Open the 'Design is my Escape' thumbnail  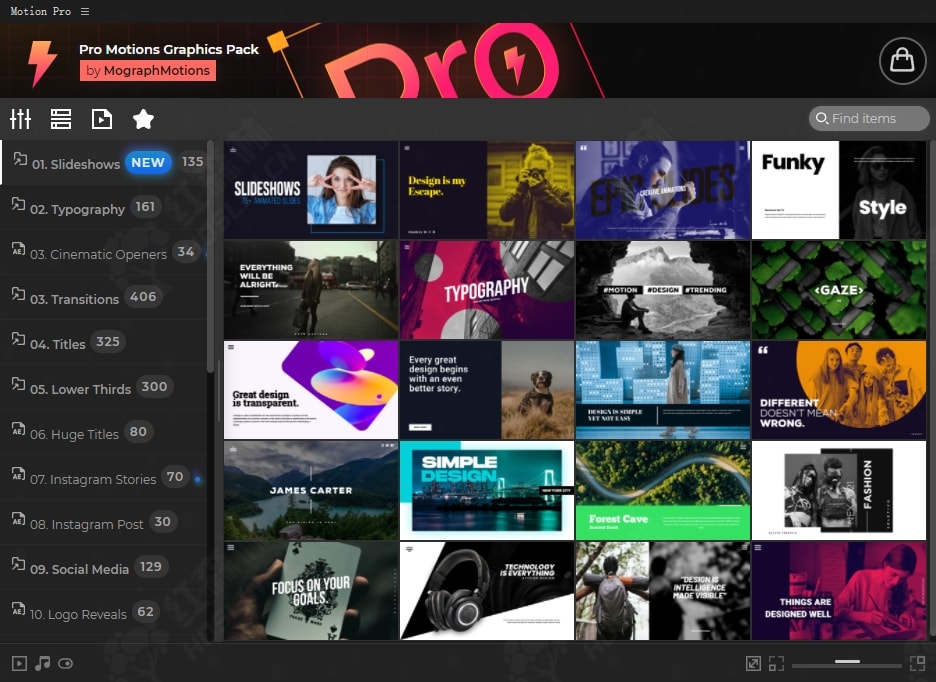pyautogui.click(x=487, y=190)
